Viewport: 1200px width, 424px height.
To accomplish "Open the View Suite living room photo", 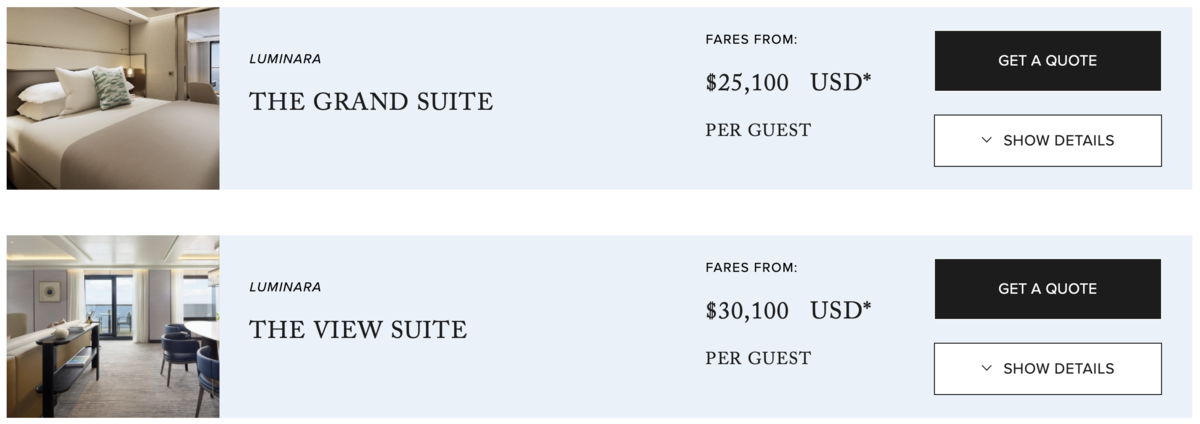I will pos(113,326).
